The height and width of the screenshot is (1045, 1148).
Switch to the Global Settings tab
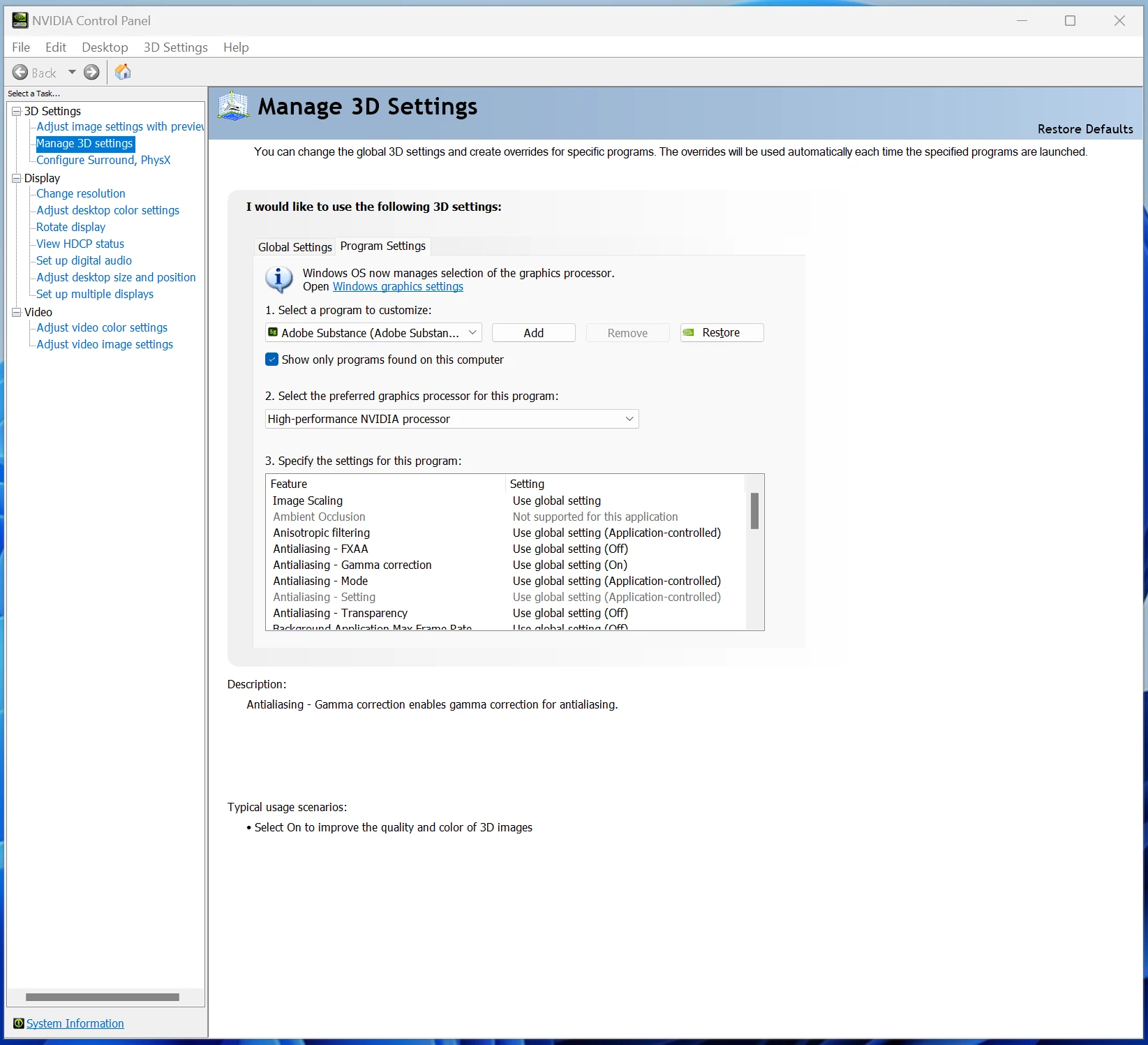[295, 247]
